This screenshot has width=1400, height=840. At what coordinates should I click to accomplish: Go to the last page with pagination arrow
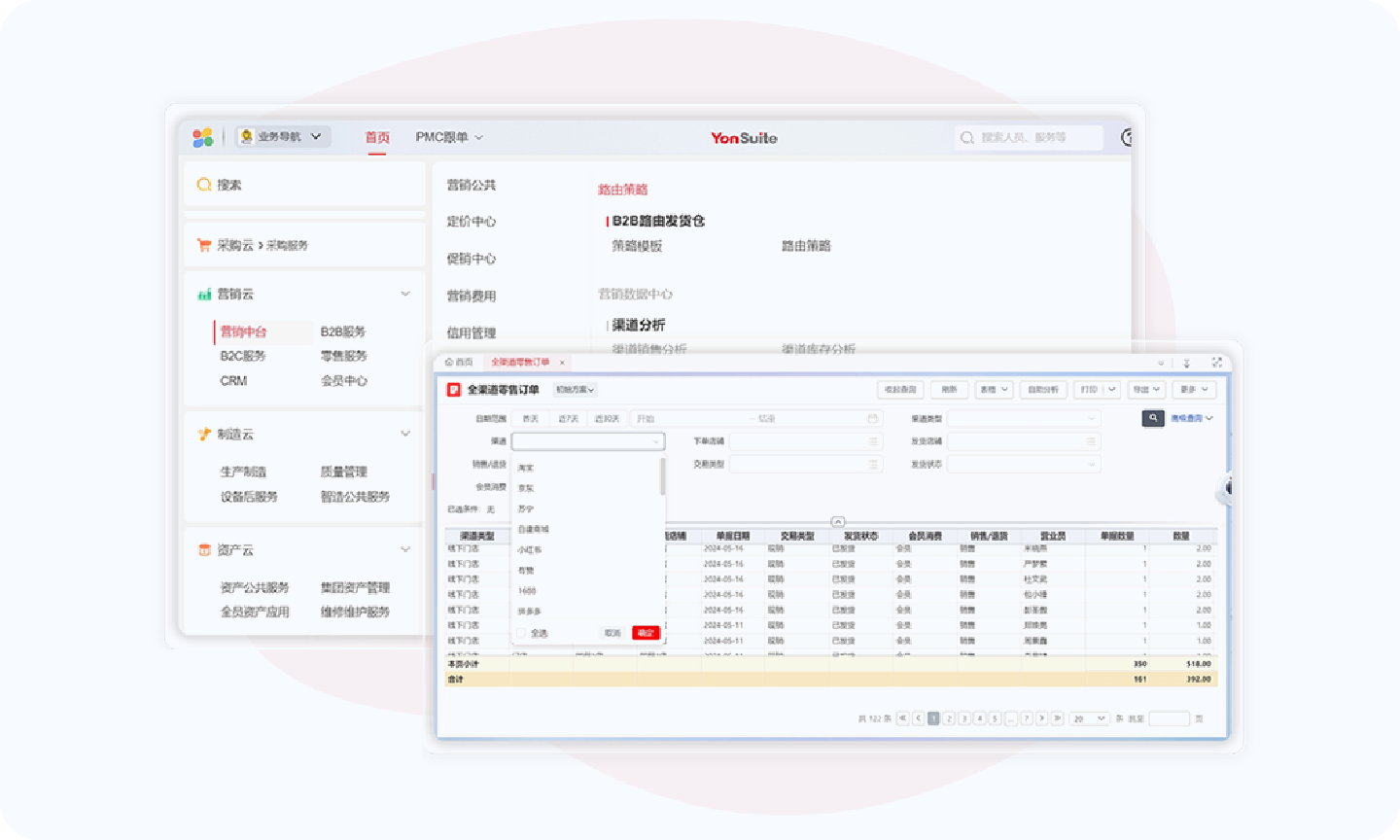(x=1057, y=718)
